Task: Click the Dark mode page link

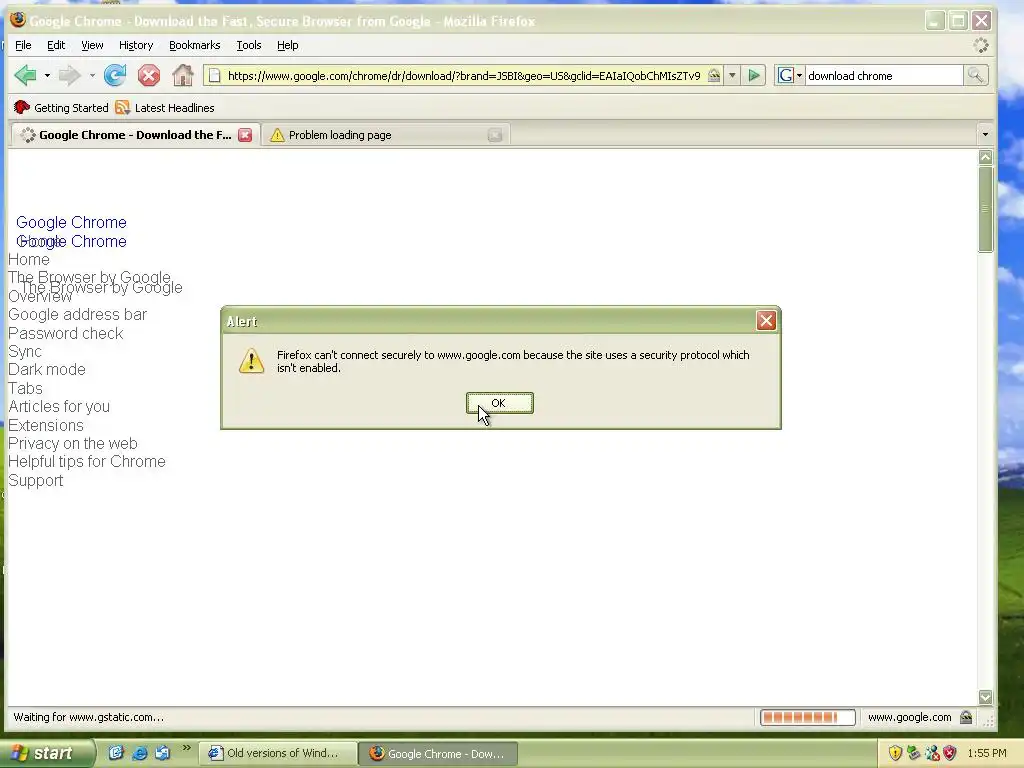Action: pyautogui.click(x=47, y=370)
